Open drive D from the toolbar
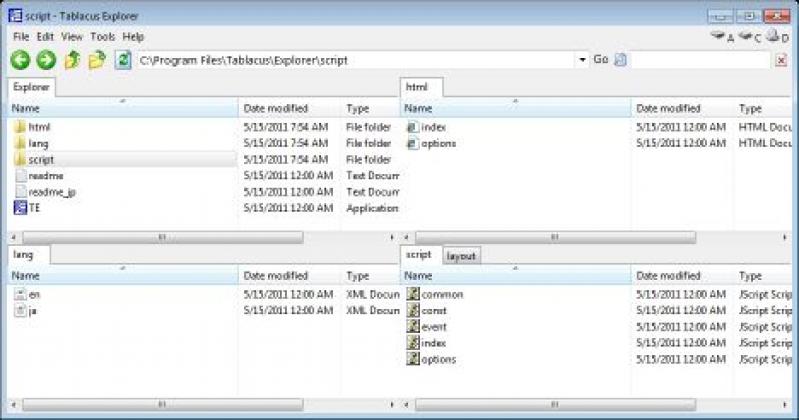799x420 pixels. [x=778, y=37]
